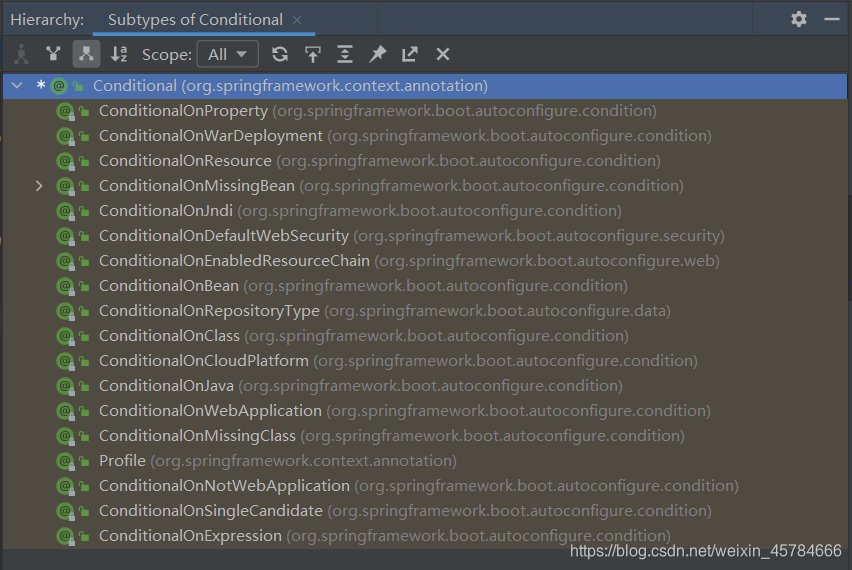The image size is (852, 570).
Task: Click package text of ConditionalOnRepositoryType row
Action: pos(497,311)
